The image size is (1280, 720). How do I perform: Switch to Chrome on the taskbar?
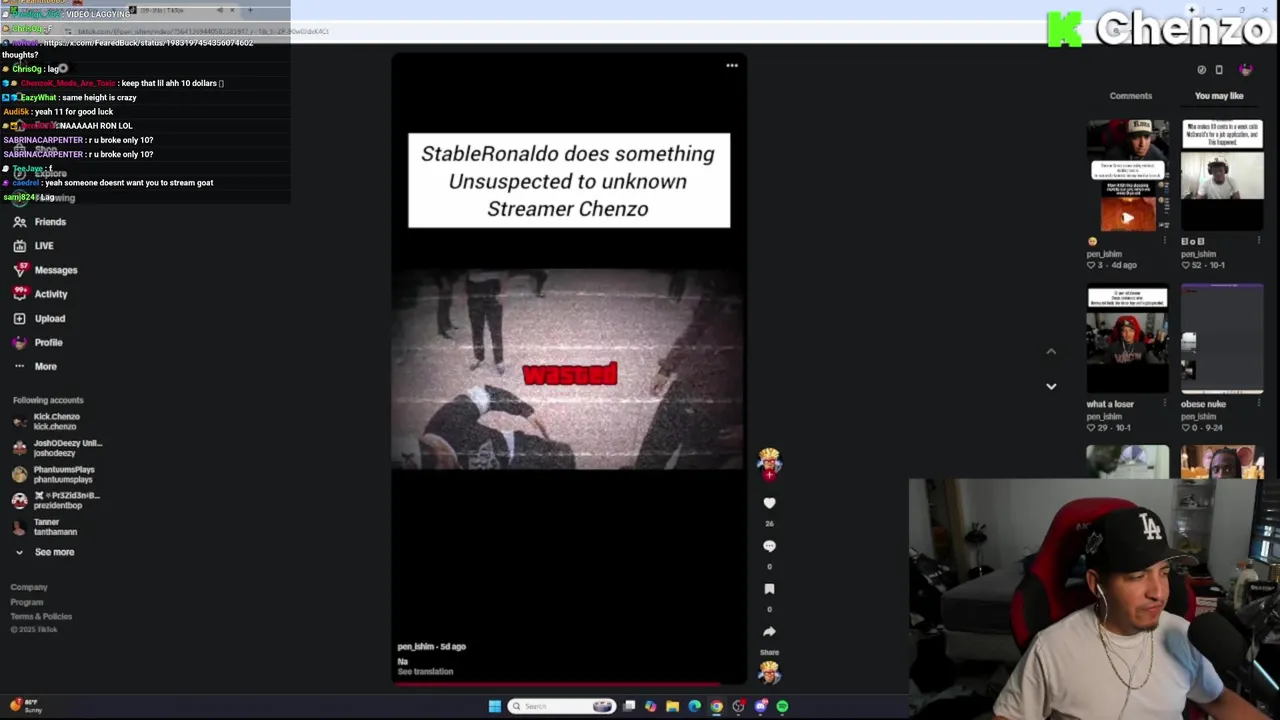point(717,706)
